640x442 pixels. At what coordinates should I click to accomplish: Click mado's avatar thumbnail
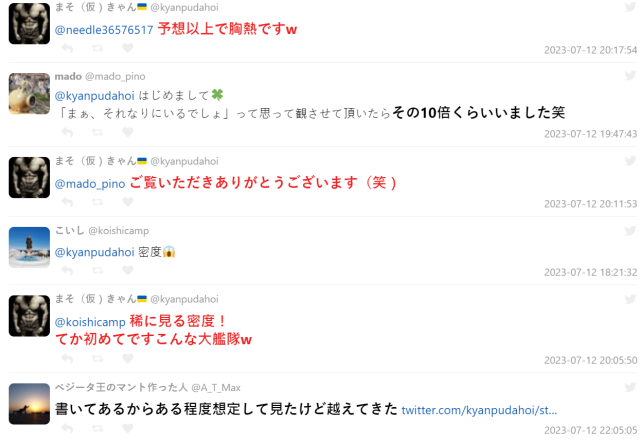[29, 93]
